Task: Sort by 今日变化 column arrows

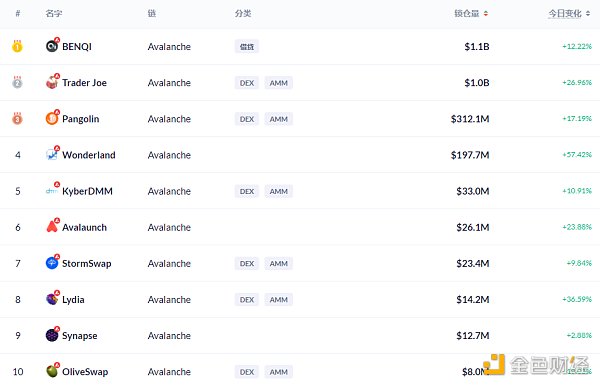Action: [x=588, y=14]
